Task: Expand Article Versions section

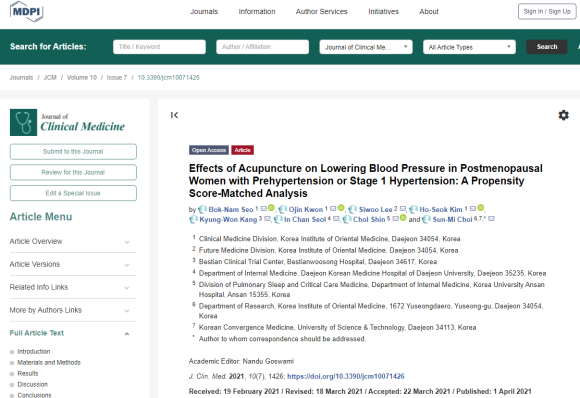Action: click(73, 264)
